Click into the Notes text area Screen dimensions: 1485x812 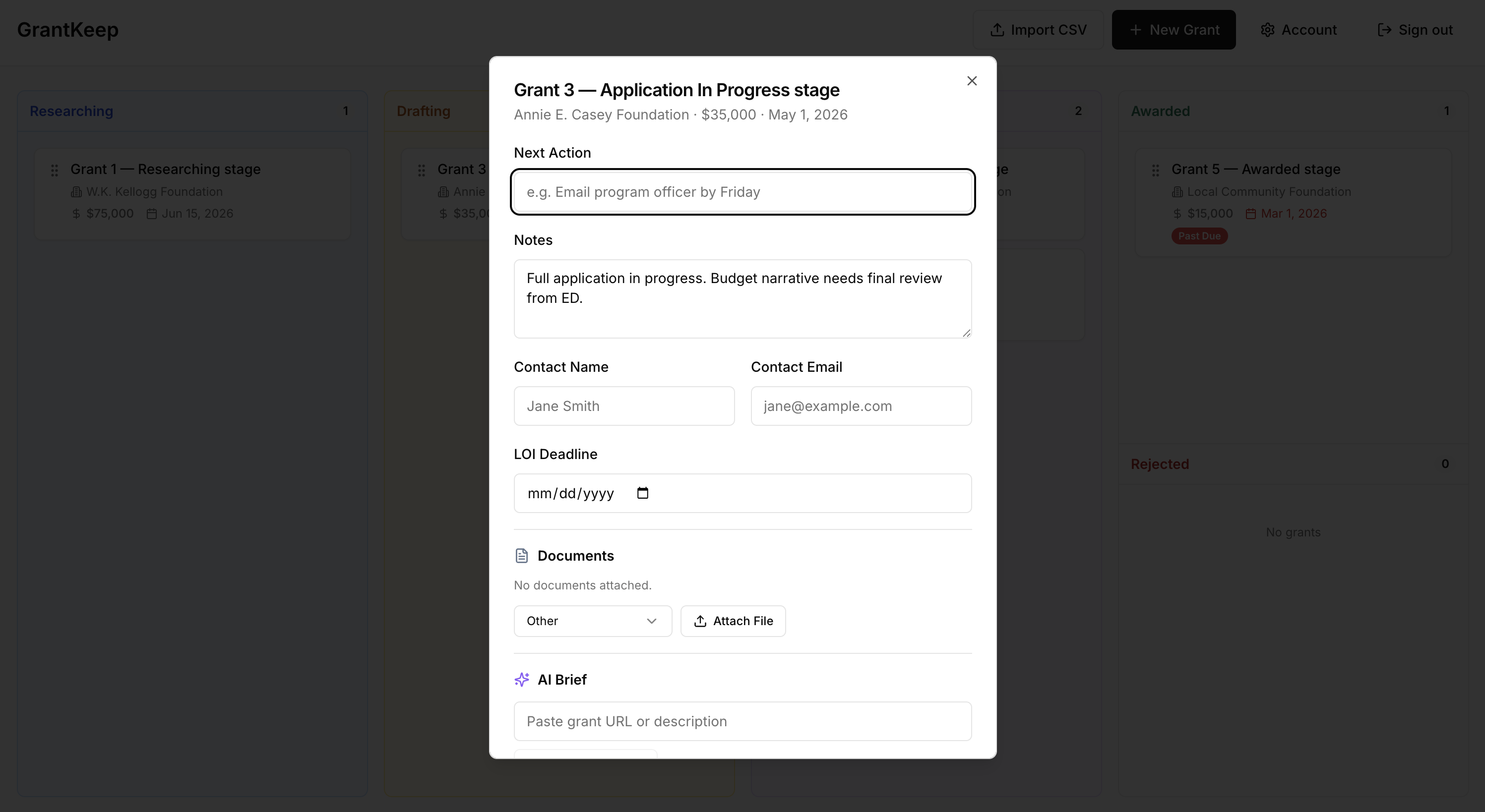coord(742,298)
